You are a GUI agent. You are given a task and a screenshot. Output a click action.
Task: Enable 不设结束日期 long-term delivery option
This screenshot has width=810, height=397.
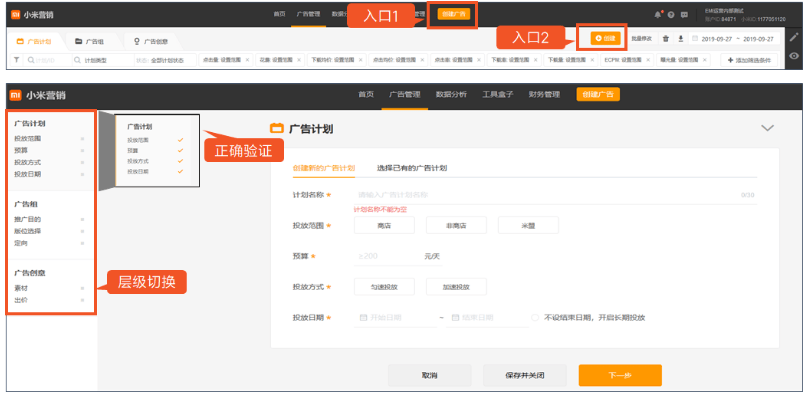pos(535,317)
